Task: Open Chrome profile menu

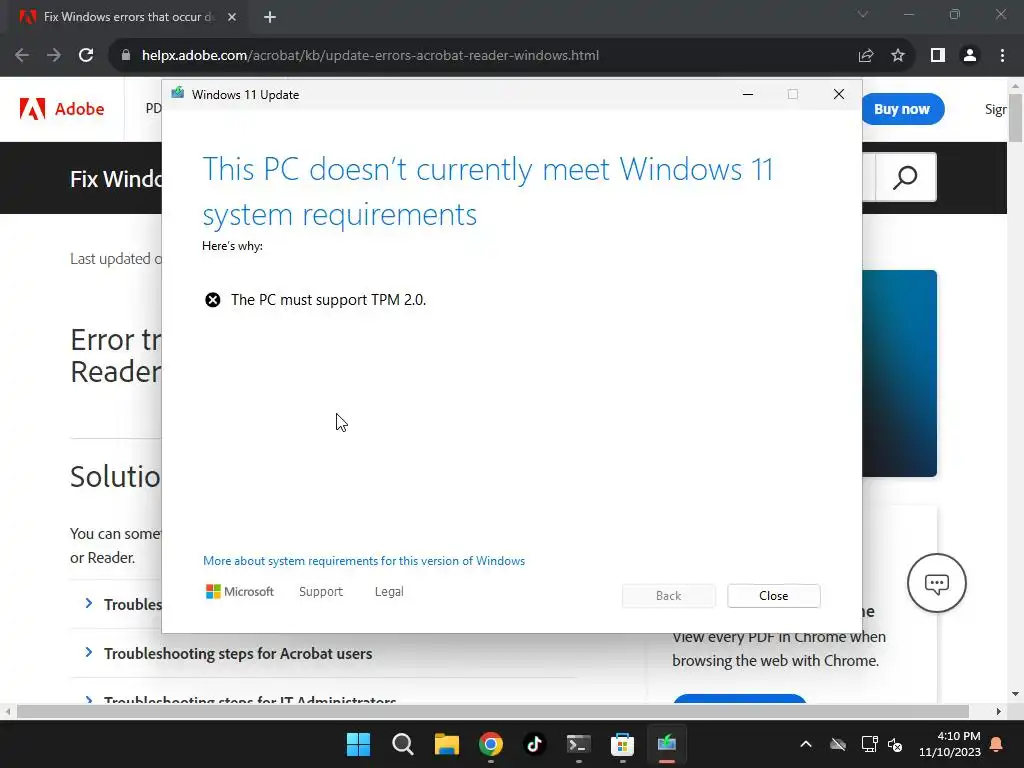Action: click(x=970, y=56)
